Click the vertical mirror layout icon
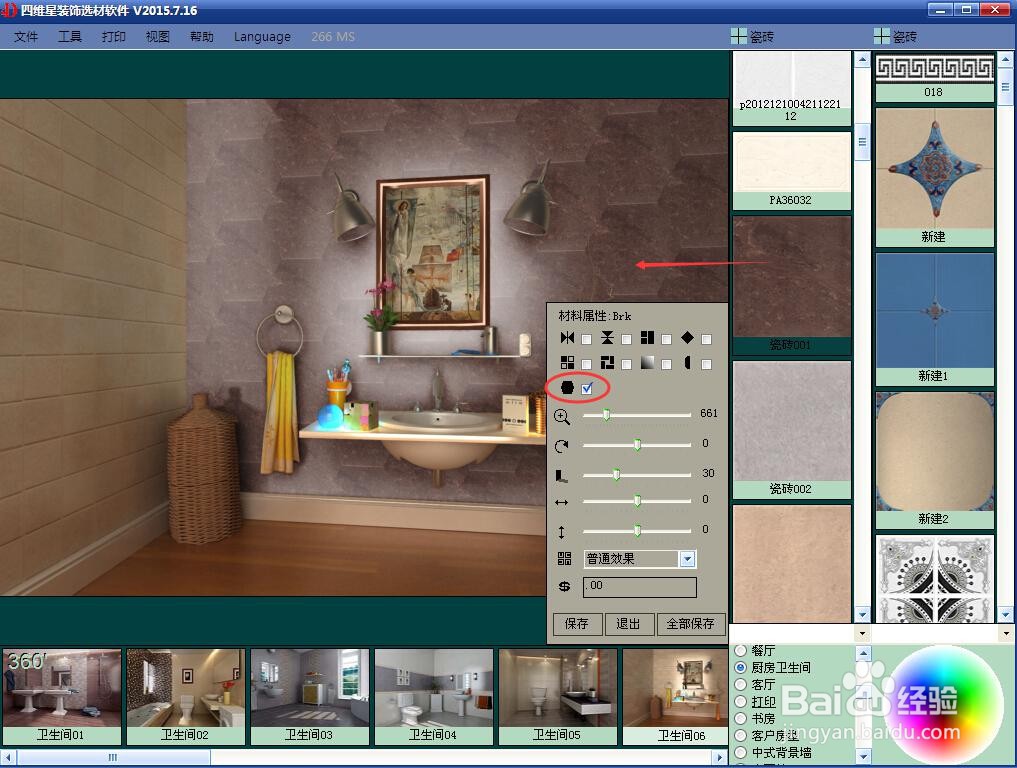 pos(607,337)
